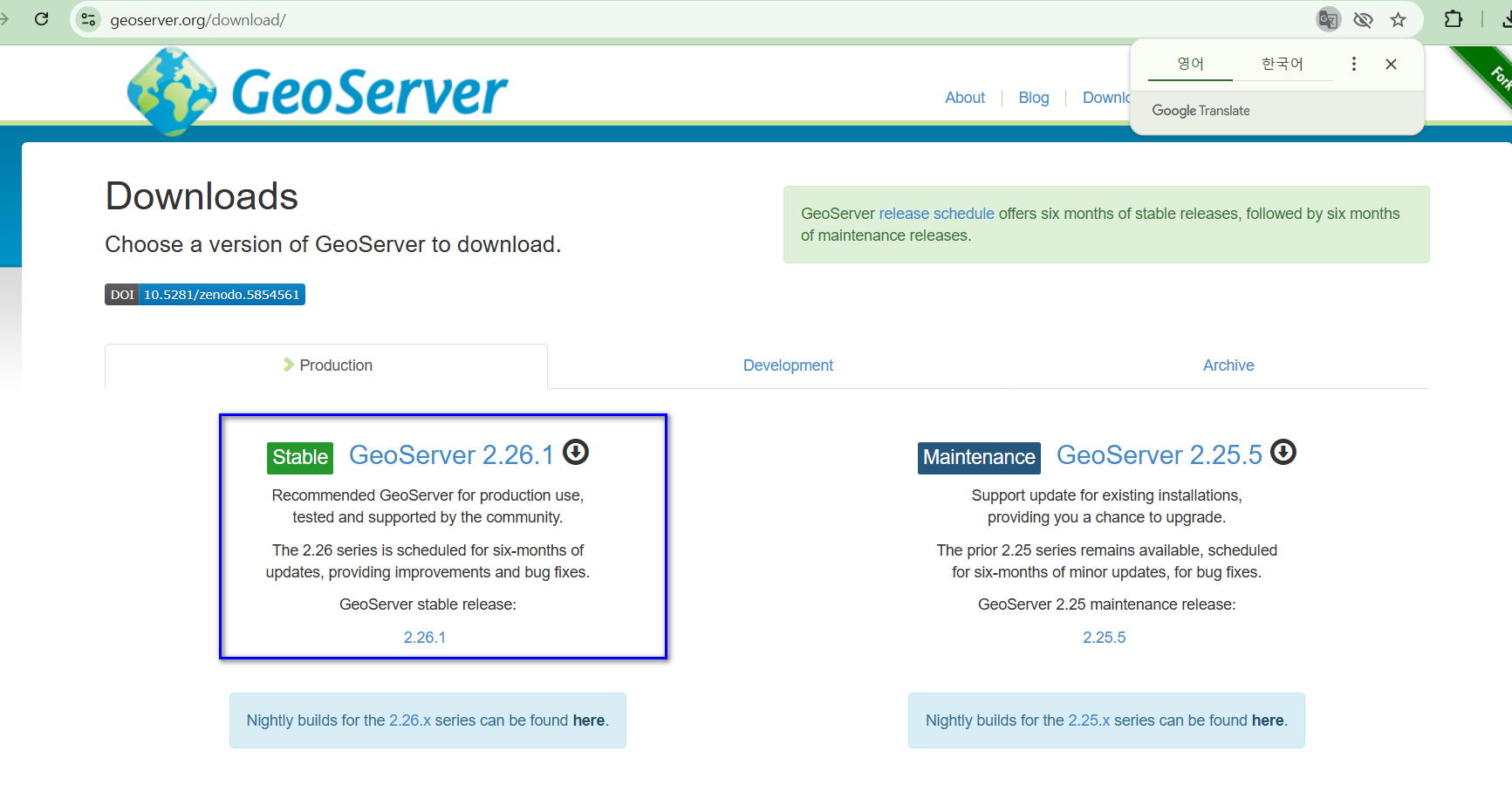Screen dimensions: 1512x792
Task: Select the 한국어 tab in the translate popup
Action: (1282, 64)
